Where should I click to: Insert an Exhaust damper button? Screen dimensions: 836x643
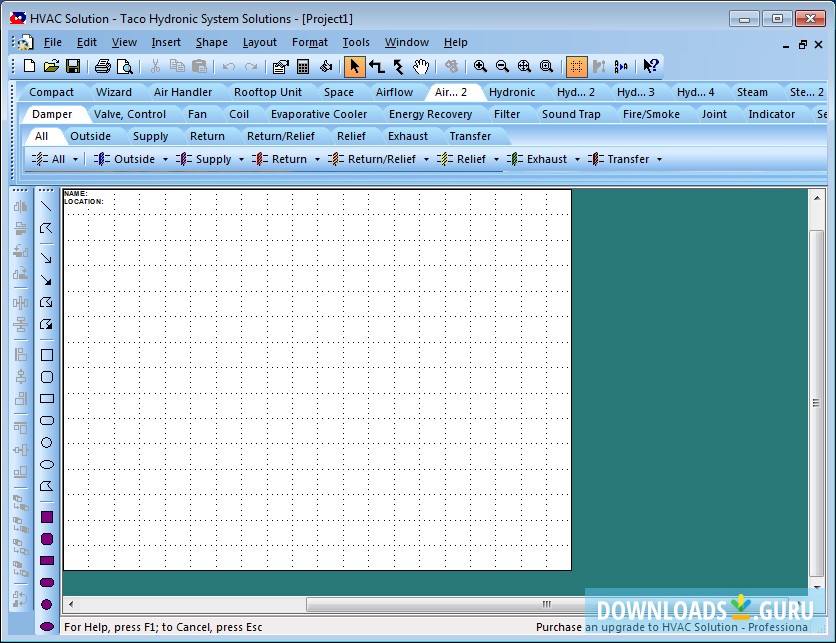(537, 159)
